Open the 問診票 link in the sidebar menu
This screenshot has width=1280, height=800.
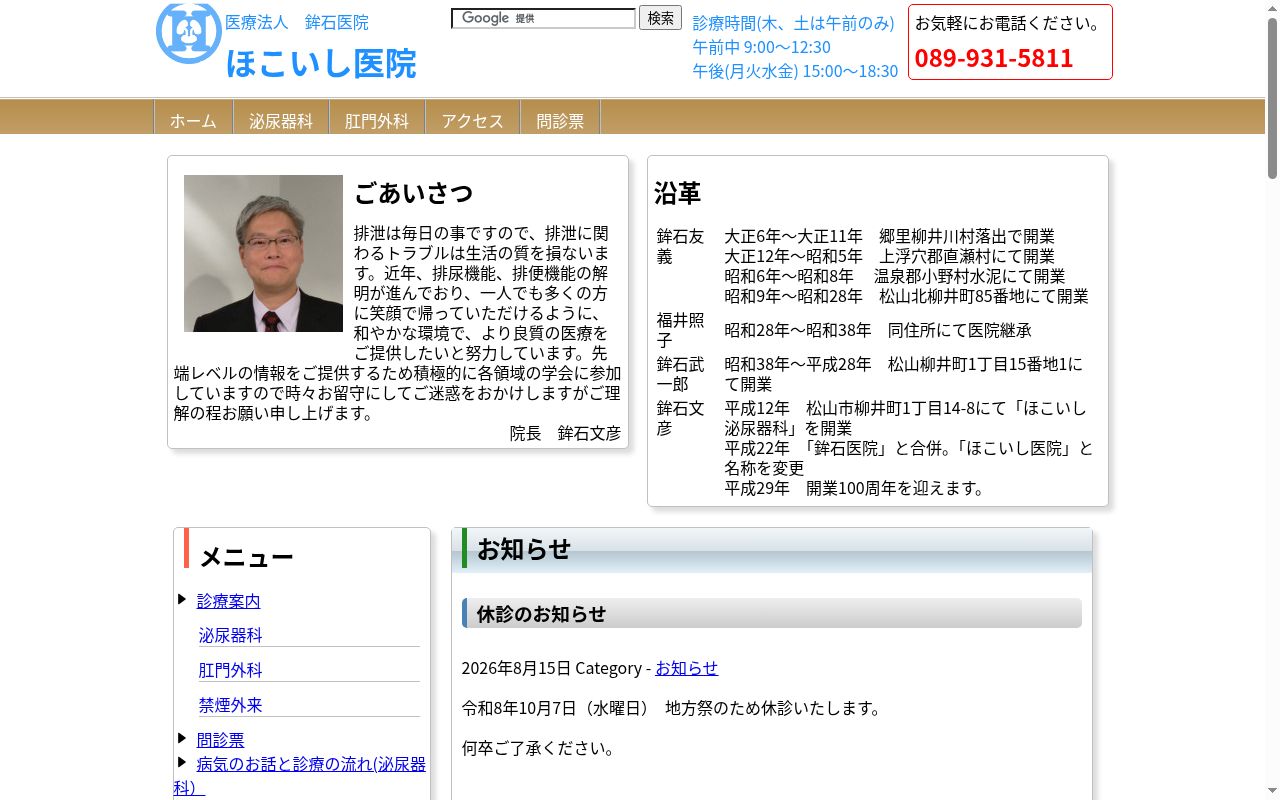coord(220,740)
